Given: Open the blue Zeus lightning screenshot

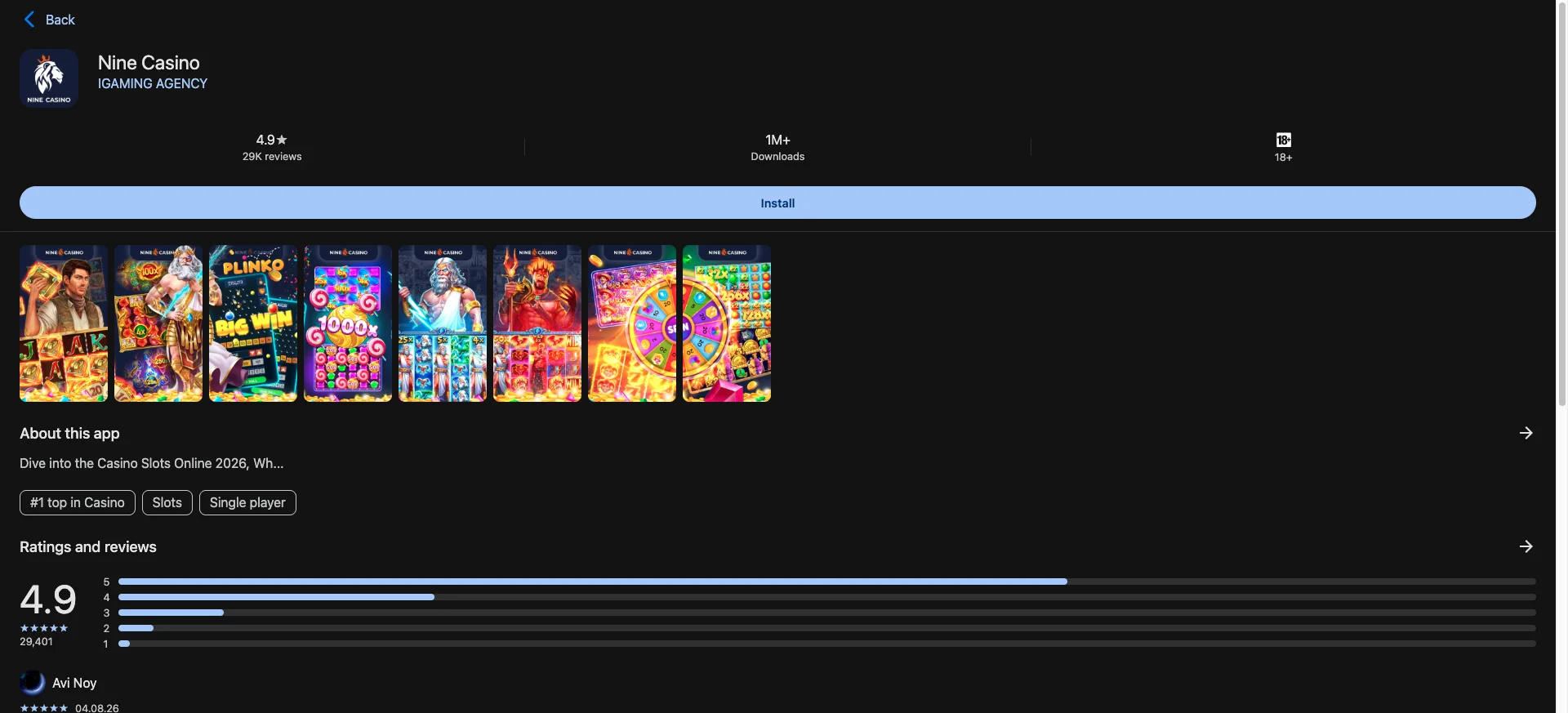Looking at the screenshot, I should coord(443,323).
